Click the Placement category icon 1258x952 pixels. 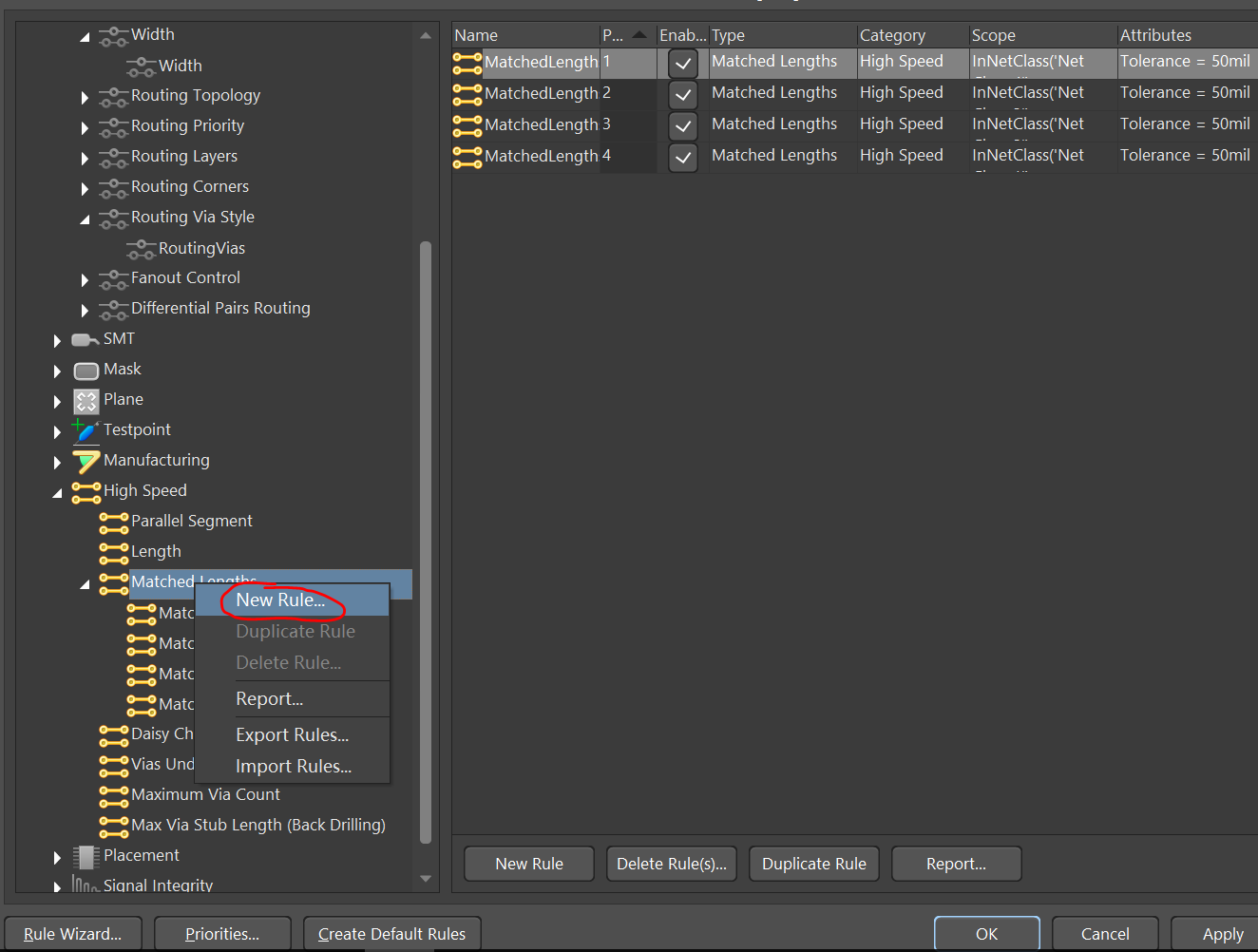point(86,857)
